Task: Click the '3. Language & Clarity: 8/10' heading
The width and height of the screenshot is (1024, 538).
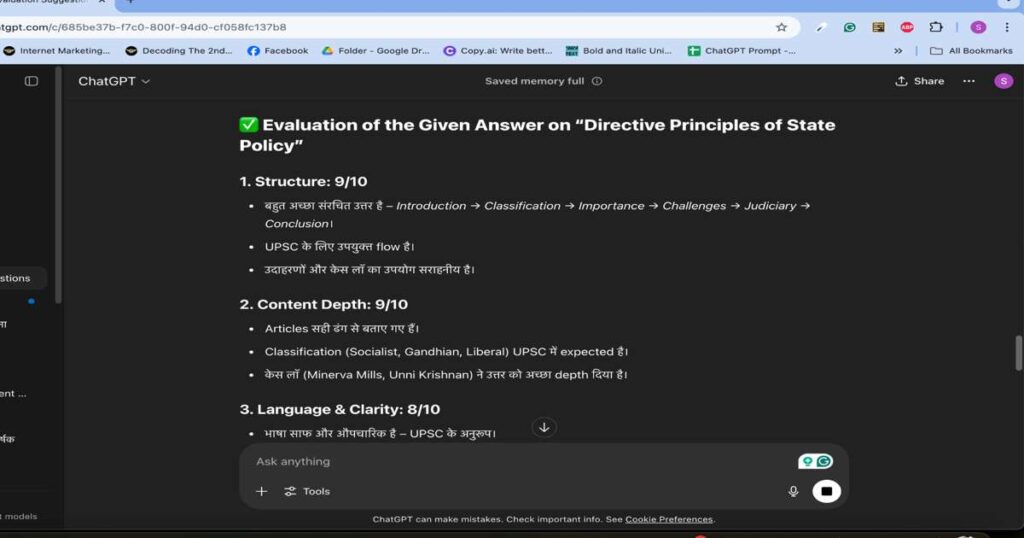Action: coord(340,409)
